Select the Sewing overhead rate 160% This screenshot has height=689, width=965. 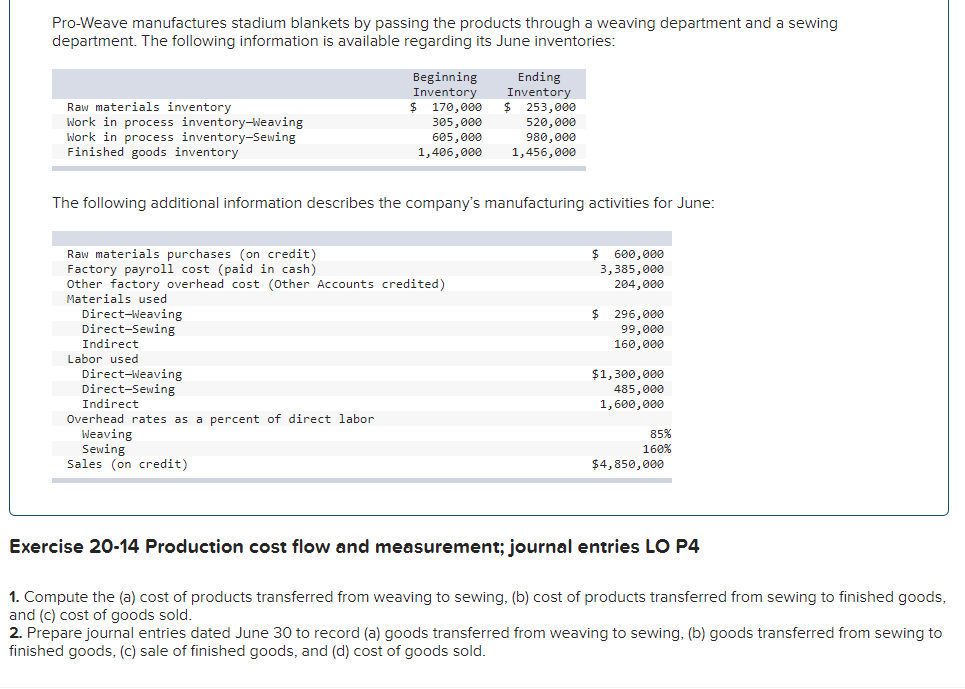pos(657,449)
